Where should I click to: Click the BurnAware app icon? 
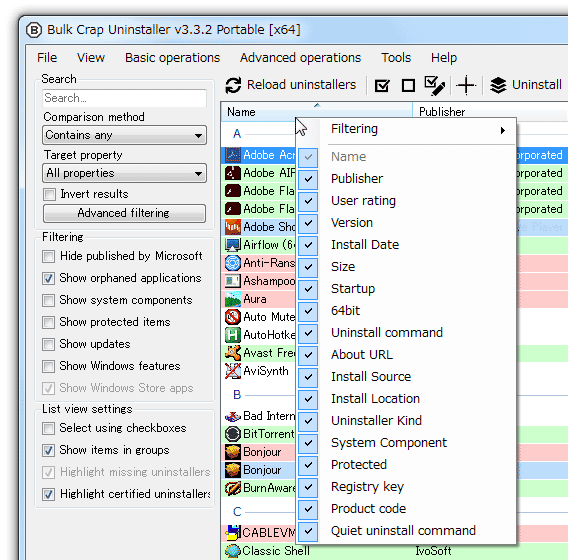(233, 488)
